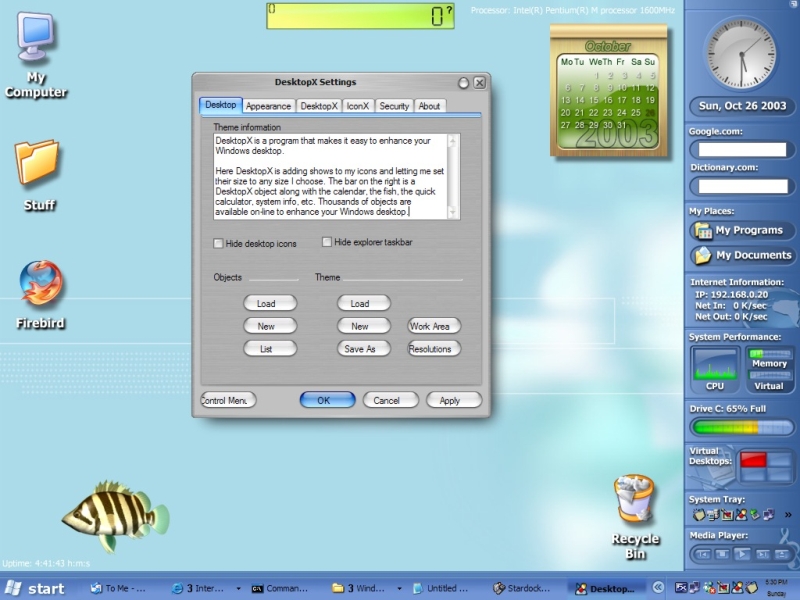Open the IconX tab
This screenshot has width=800, height=600.
[x=358, y=106]
